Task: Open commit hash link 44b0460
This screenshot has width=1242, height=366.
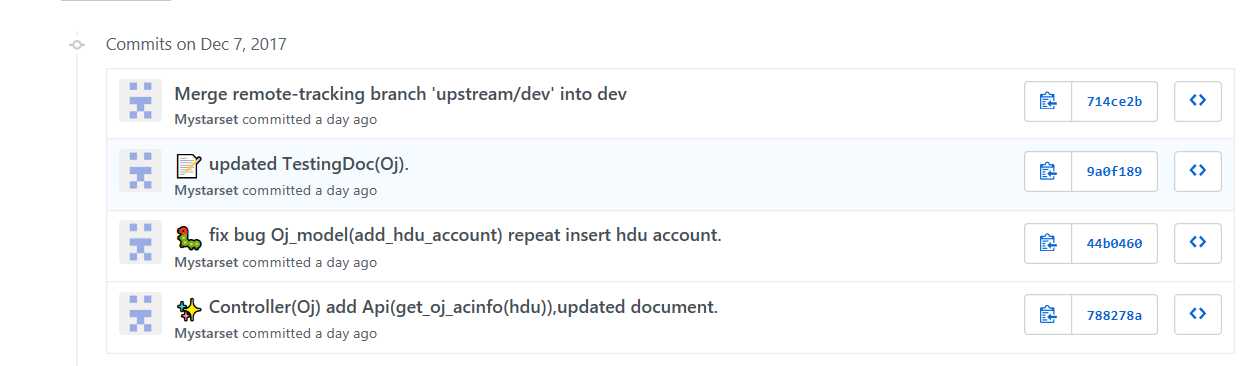Action: 1114,243
